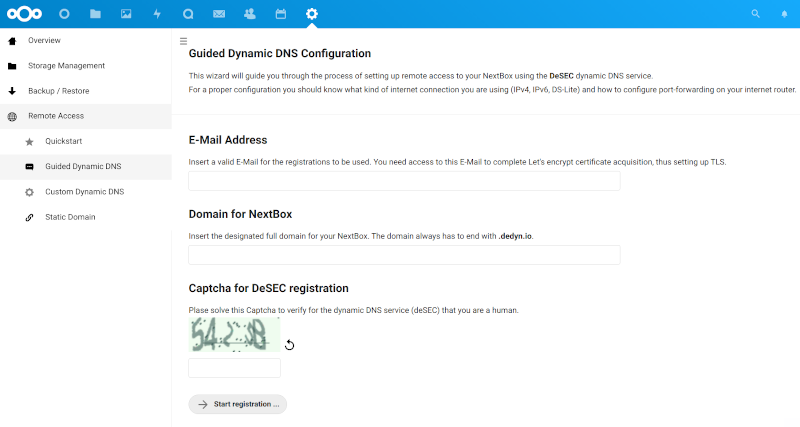Click the captcha image
800x427 pixels.
(x=234, y=335)
